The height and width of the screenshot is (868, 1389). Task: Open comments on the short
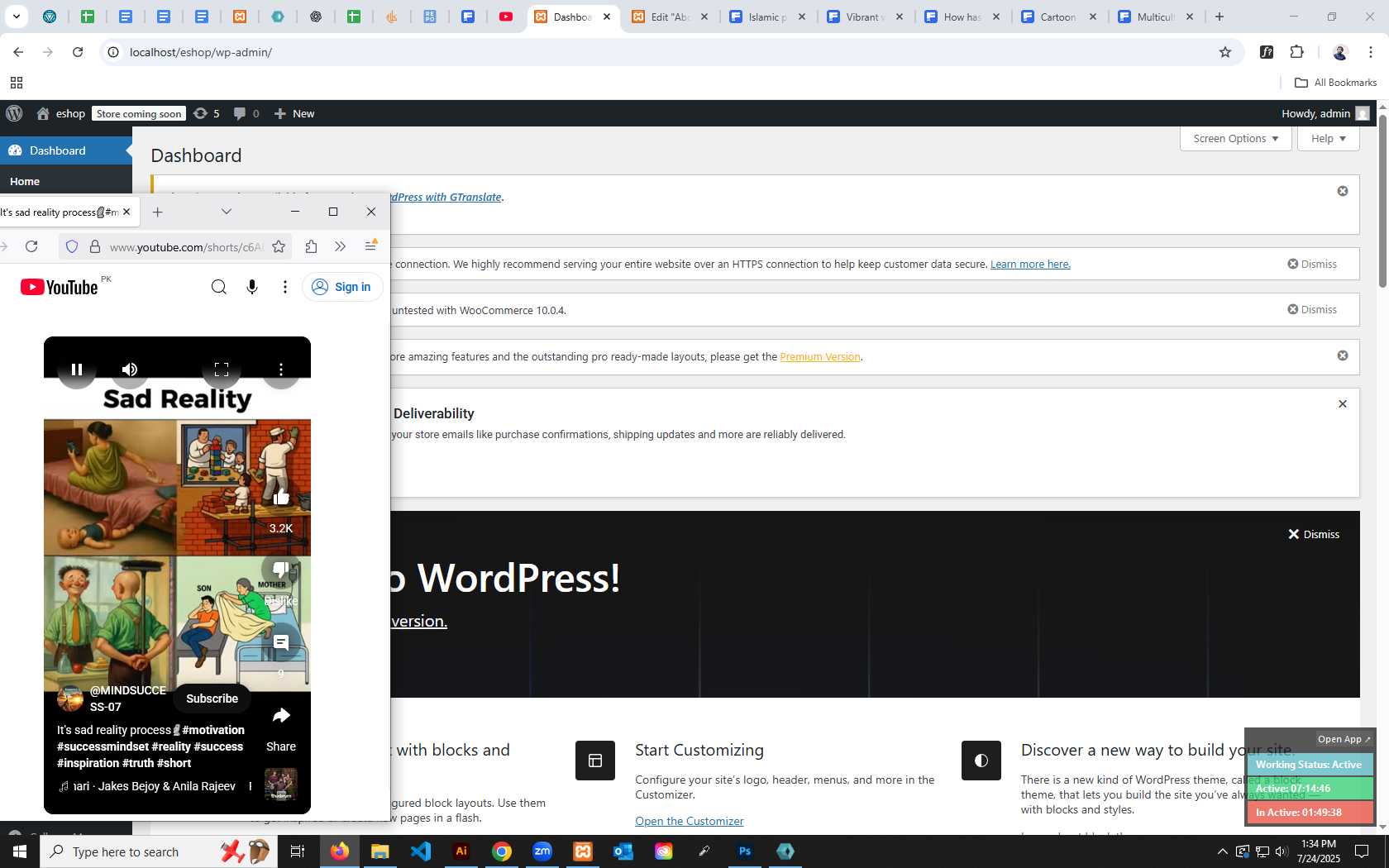281,642
